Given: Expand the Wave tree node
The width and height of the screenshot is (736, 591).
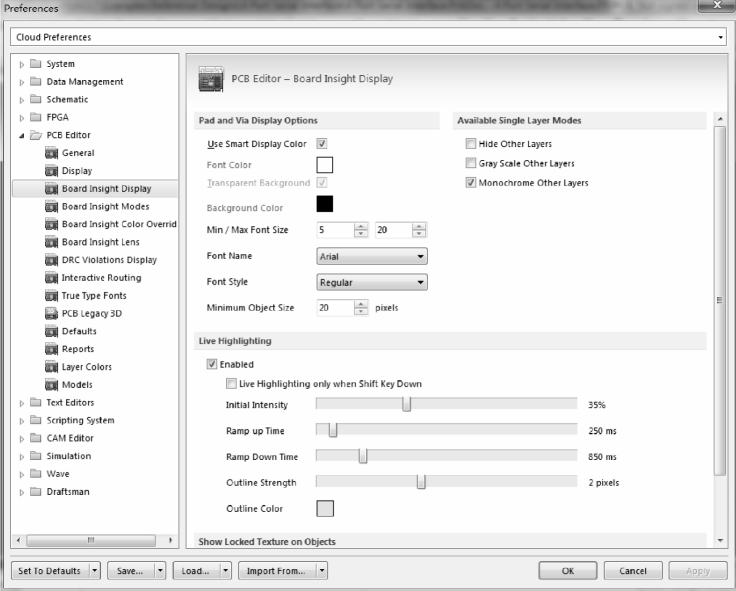Looking at the screenshot, I should 22,475.
